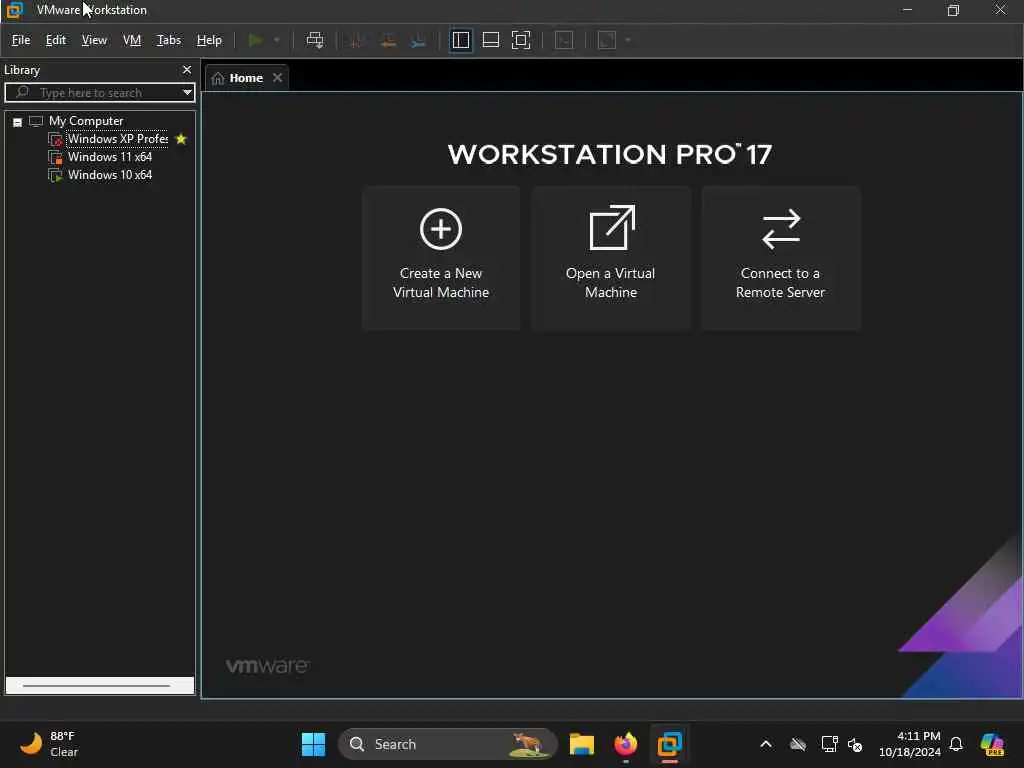Click the network tray icon
The width and height of the screenshot is (1024, 768).
pos(829,744)
